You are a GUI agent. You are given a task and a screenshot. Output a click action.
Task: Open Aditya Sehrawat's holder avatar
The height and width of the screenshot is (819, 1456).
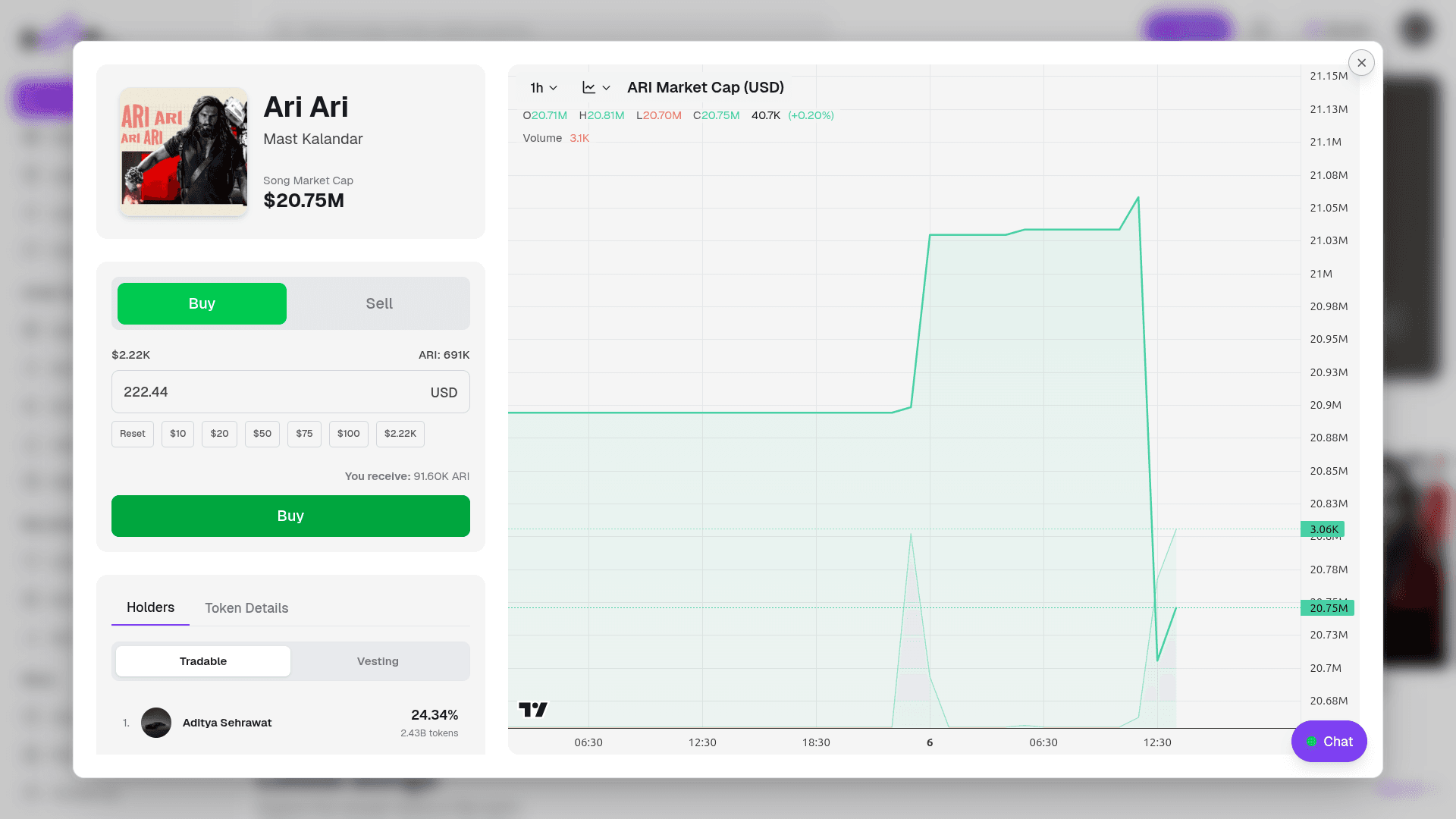point(156,723)
